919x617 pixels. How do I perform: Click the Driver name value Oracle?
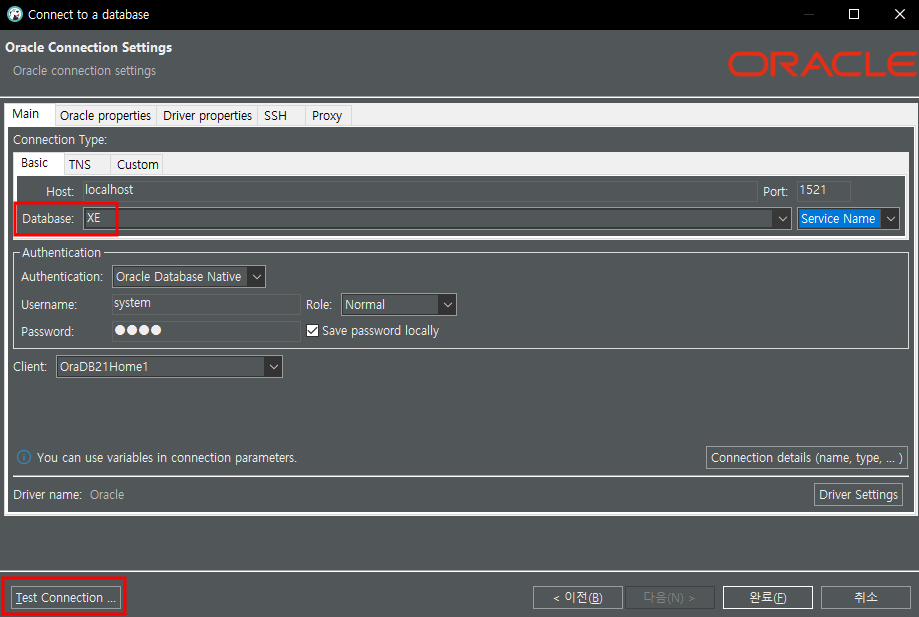[x=107, y=495]
